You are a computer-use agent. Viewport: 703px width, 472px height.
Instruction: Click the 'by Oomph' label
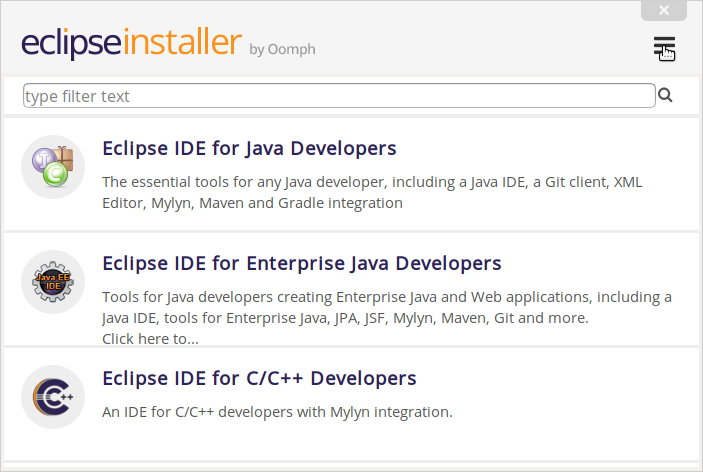pyautogui.click(x=282, y=49)
